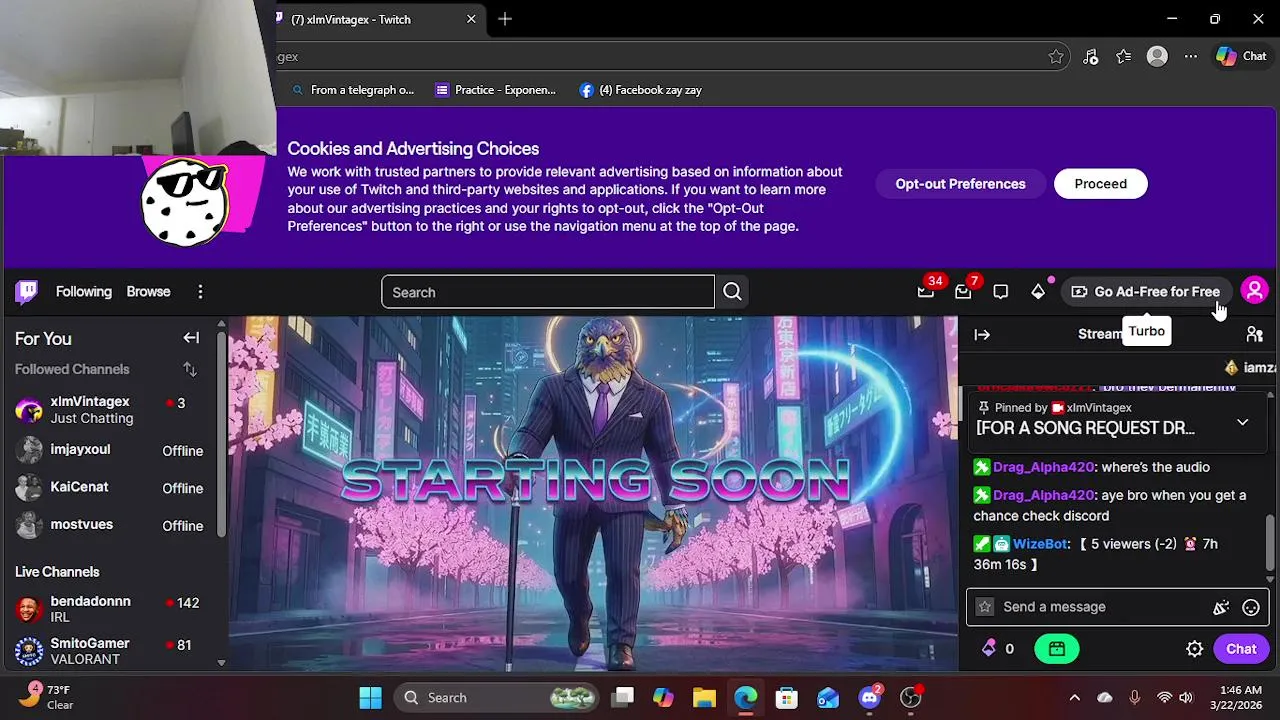This screenshot has width=1280, height=720.
Task: Click the Twitch logo home icon
Action: [27, 292]
